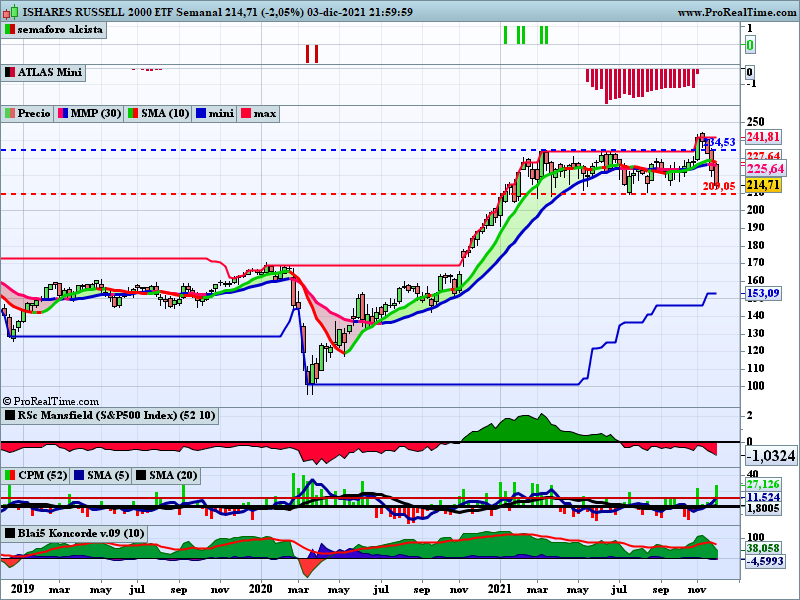This screenshot has width=800, height=600.
Task: Click the CPM (52) color icon
Action: (10, 476)
